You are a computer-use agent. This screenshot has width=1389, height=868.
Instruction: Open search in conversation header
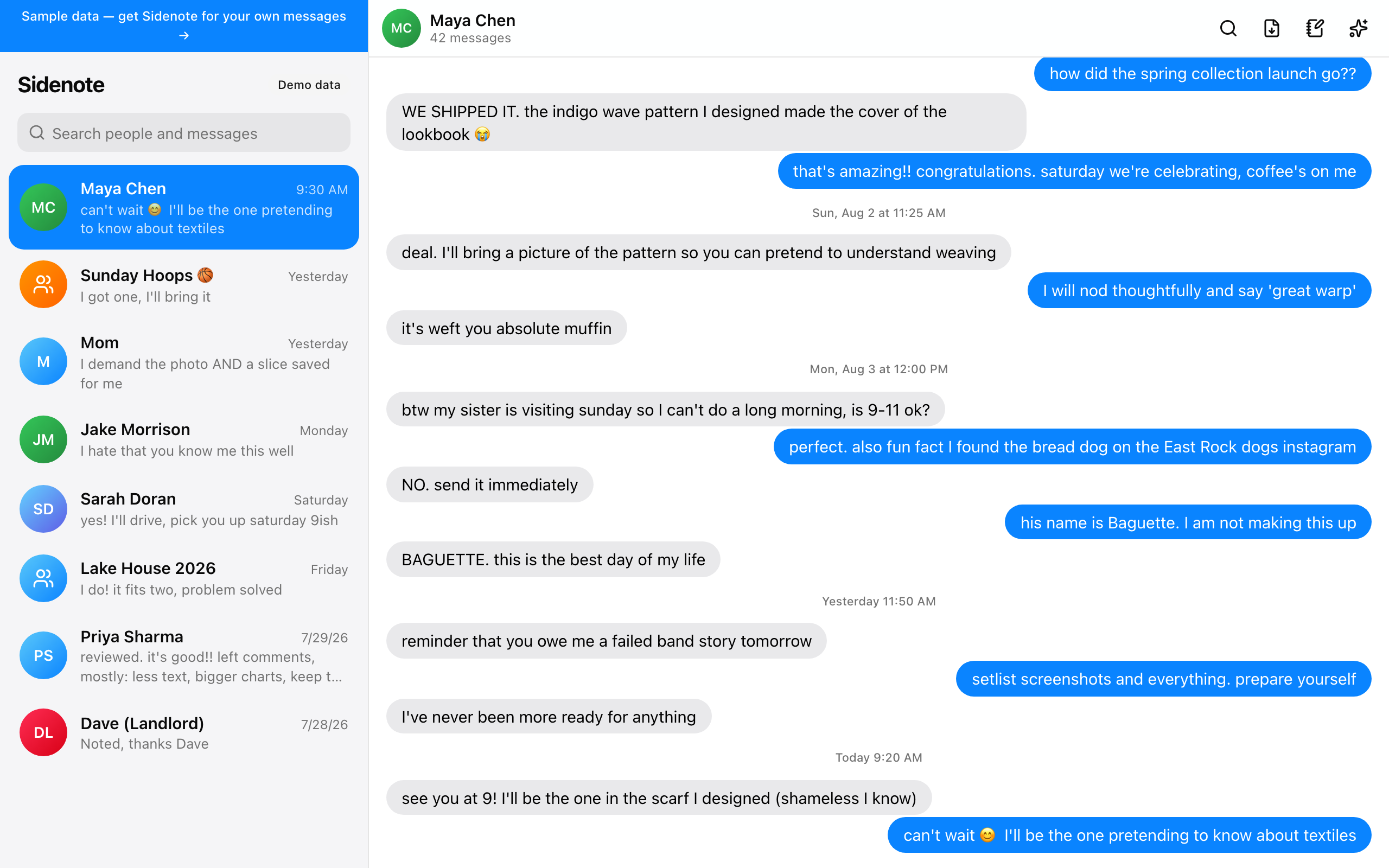(1228, 28)
